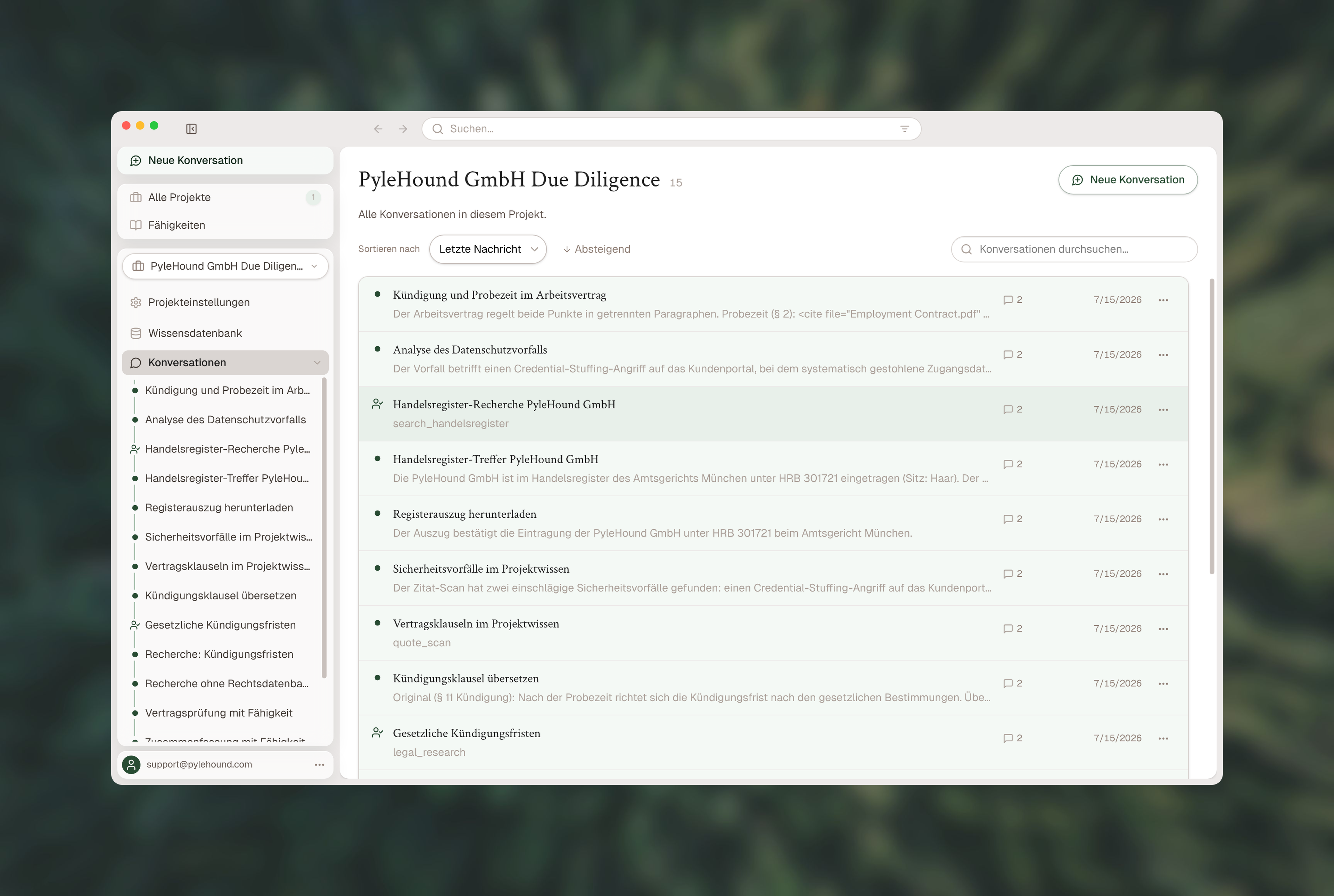Open Kündigung und Probezeit im Arbeitsvertrag conversation
The height and width of the screenshot is (896, 1334).
(x=773, y=304)
